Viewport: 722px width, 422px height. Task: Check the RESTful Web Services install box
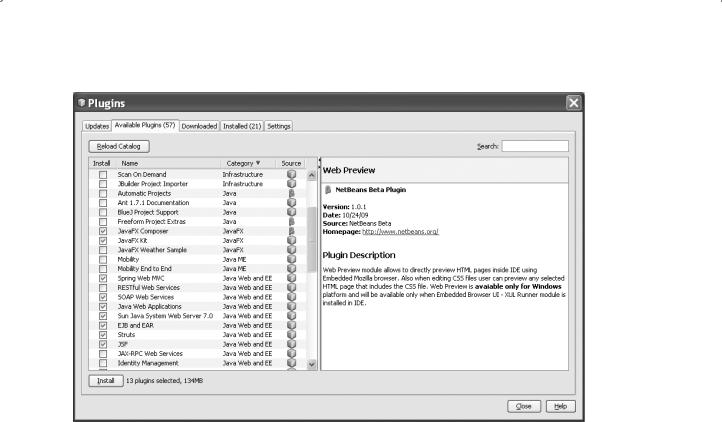pos(103,287)
